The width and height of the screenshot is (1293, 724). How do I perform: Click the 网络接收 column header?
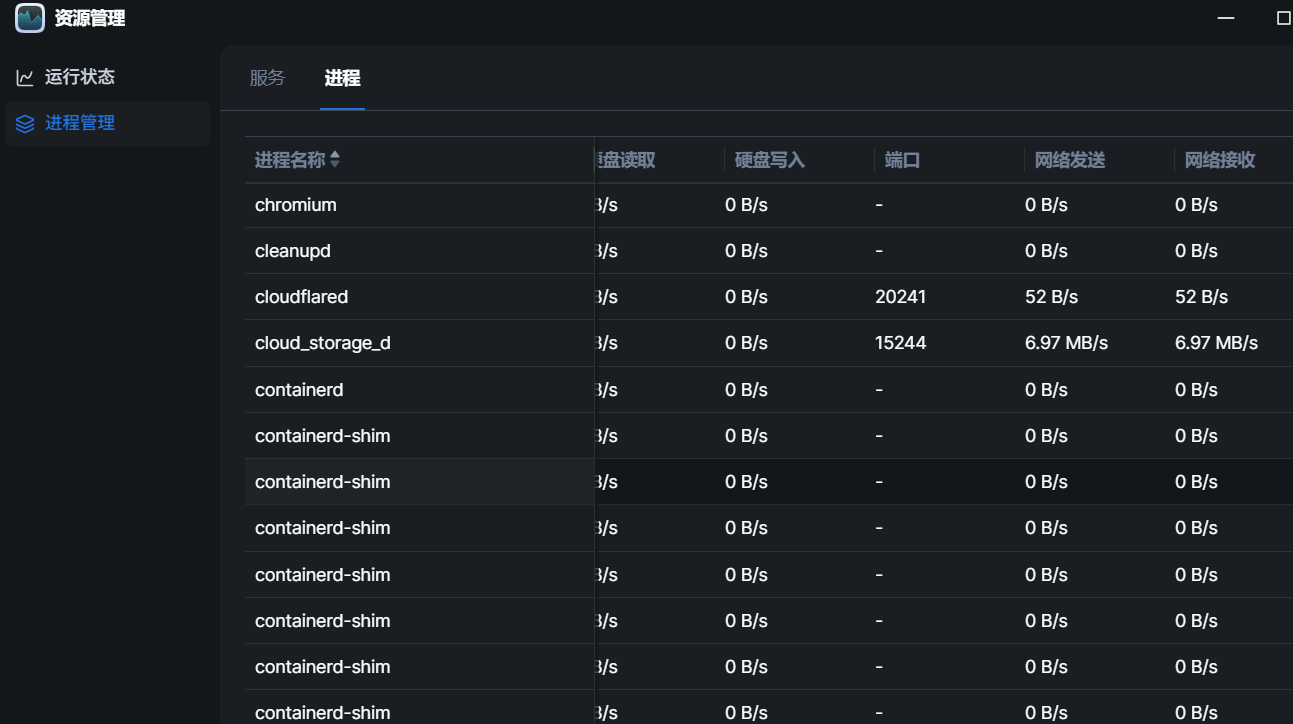pyautogui.click(x=1220, y=160)
